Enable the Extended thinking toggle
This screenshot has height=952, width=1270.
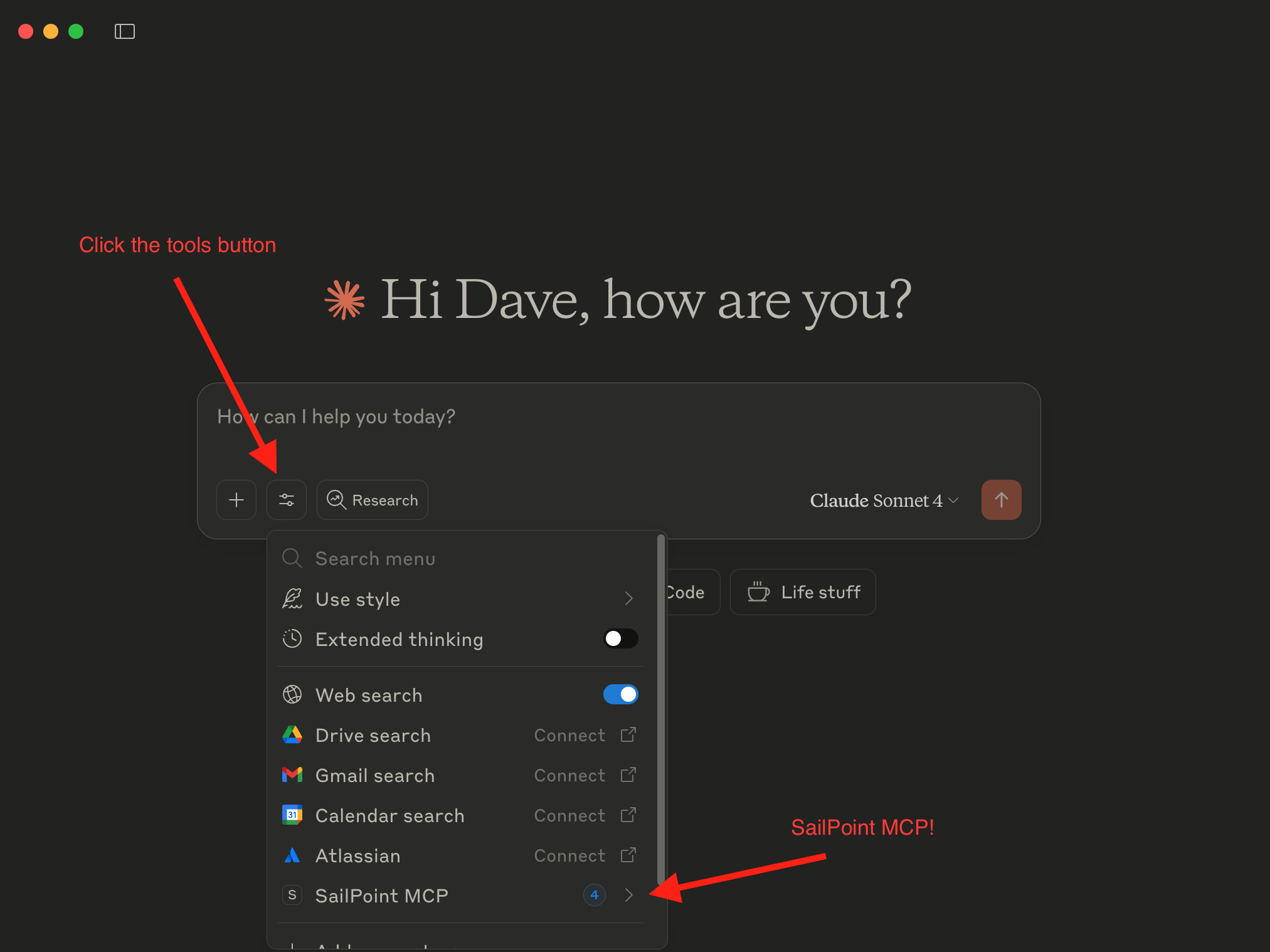[x=620, y=638]
